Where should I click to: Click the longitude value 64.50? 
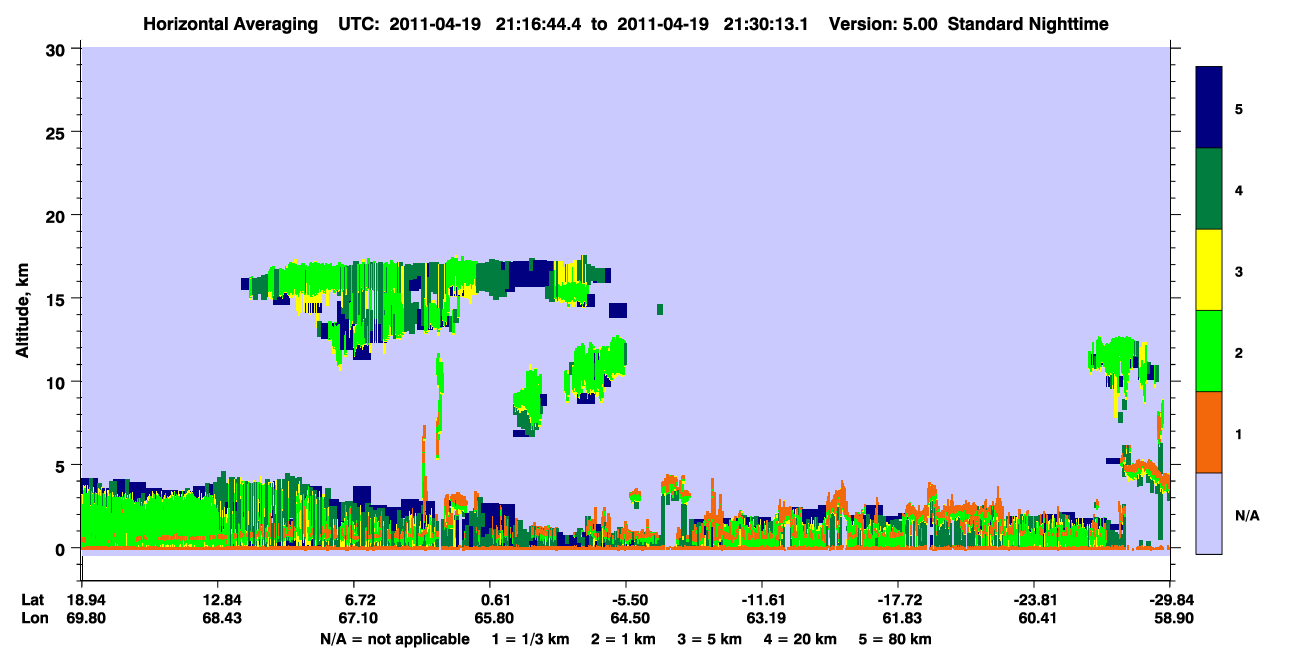[630, 618]
